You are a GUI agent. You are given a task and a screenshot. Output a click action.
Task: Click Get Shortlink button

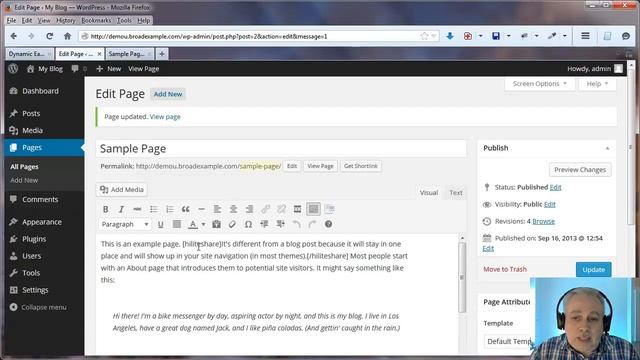[361, 166]
